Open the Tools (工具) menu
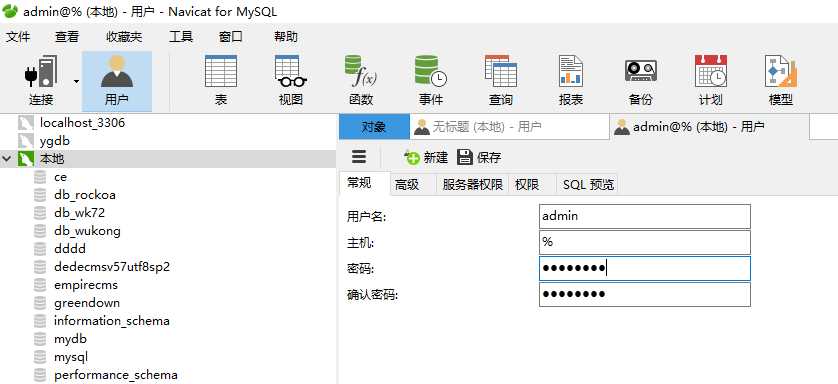Image resolution: width=838 pixels, height=384 pixels. click(x=181, y=37)
